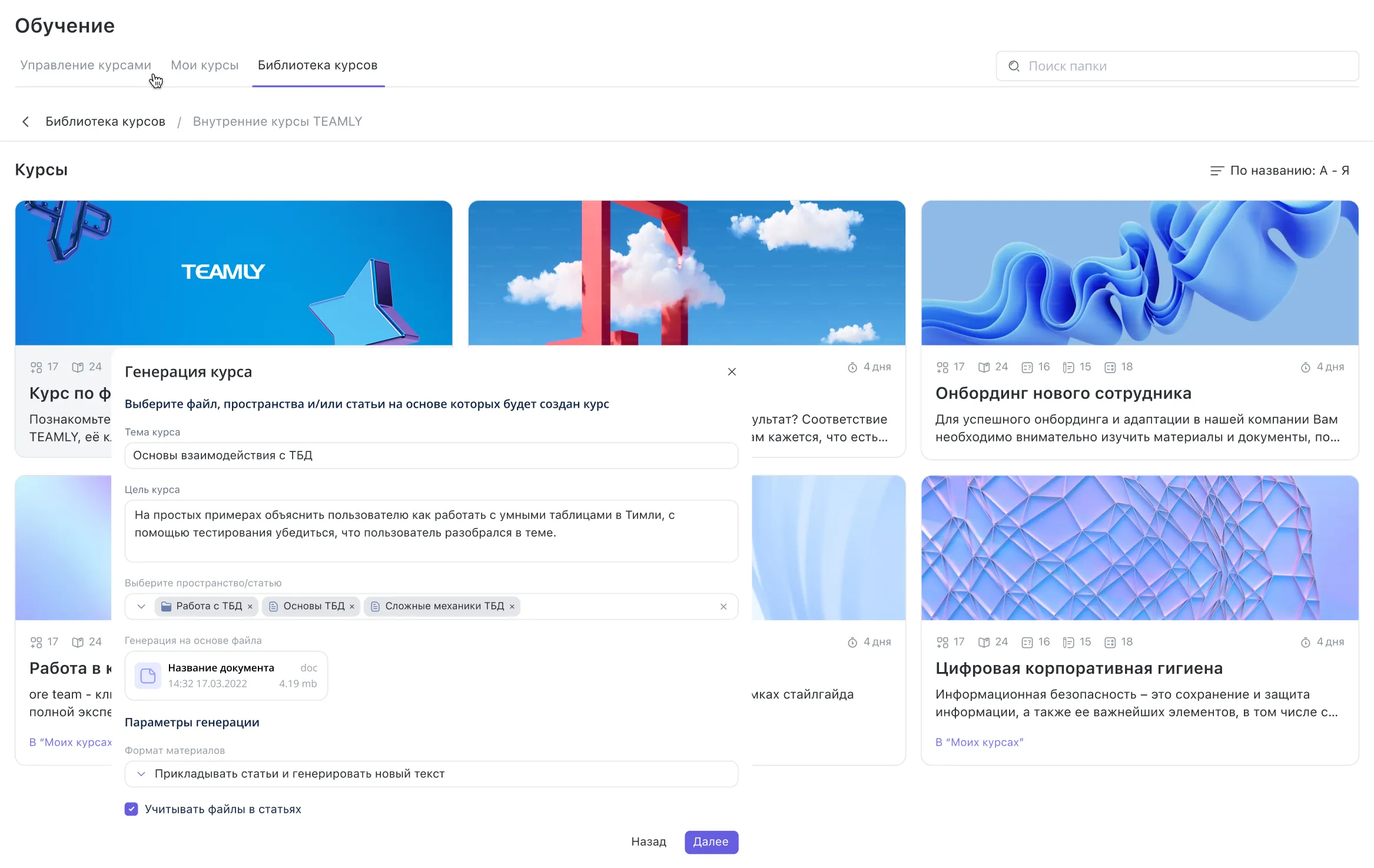Toggle the Учитывать файлы в статьях checkbox

131,809
